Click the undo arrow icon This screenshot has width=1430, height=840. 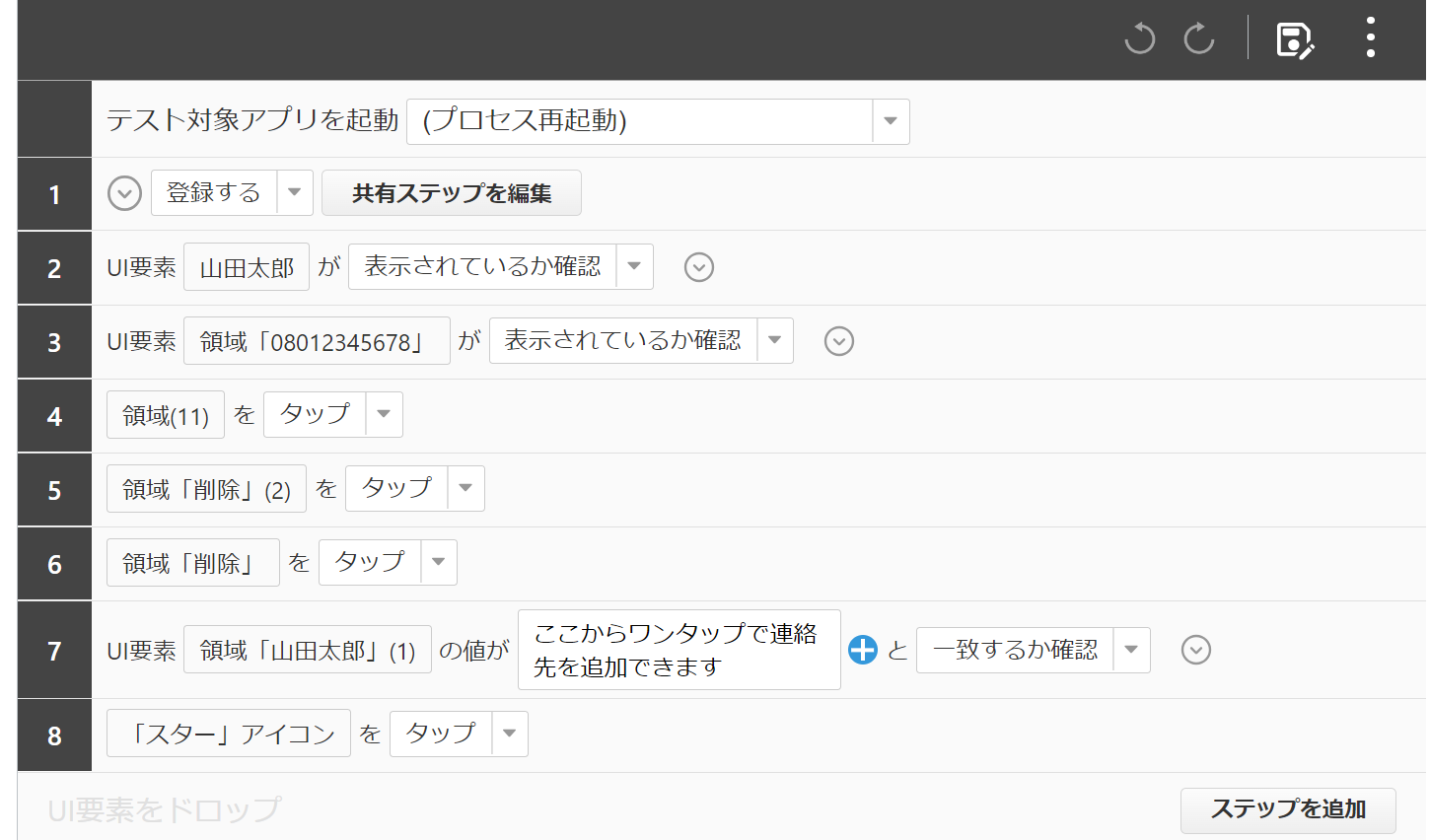click(x=1139, y=38)
